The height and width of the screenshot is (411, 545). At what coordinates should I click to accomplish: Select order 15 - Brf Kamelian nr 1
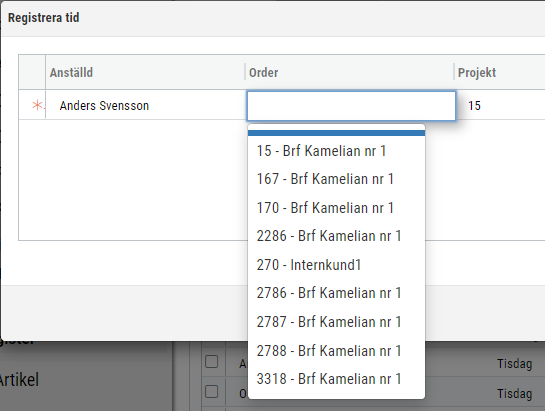(x=336, y=151)
